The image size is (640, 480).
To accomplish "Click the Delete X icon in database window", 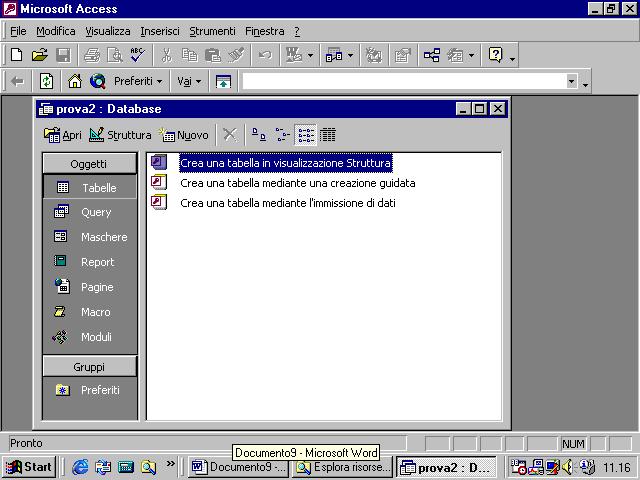I will coord(229,135).
